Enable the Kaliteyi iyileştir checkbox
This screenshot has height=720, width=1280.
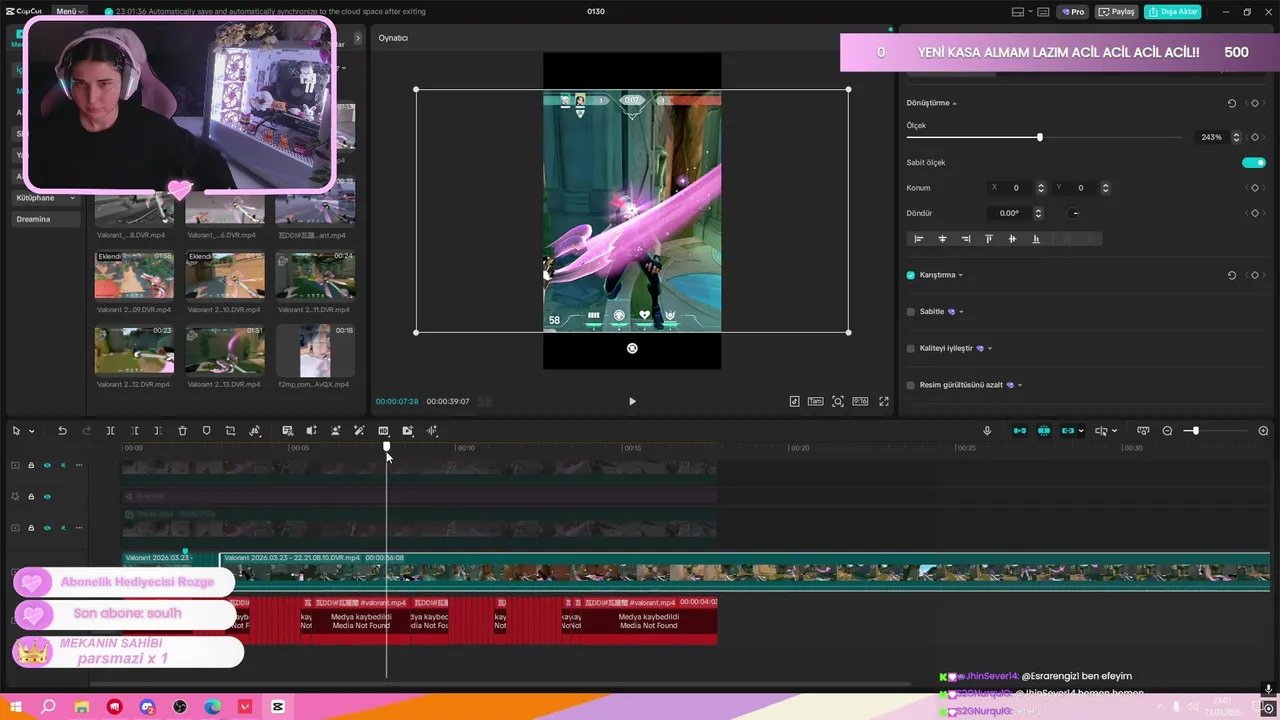pyautogui.click(x=910, y=348)
